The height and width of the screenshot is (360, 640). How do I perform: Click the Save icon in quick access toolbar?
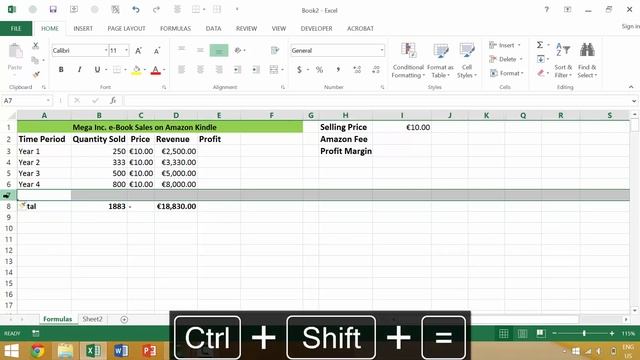53,9
